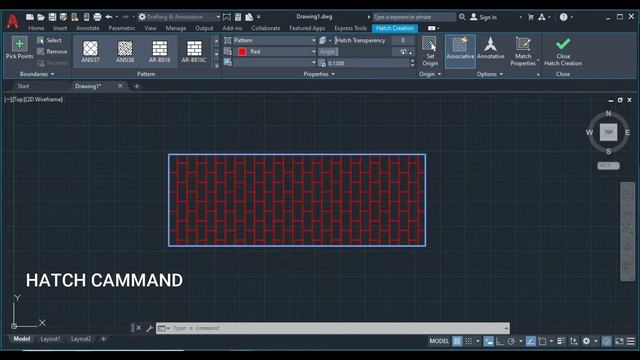Expand the Properties panel
Screen dimensions: 640x360
pos(319,74)
